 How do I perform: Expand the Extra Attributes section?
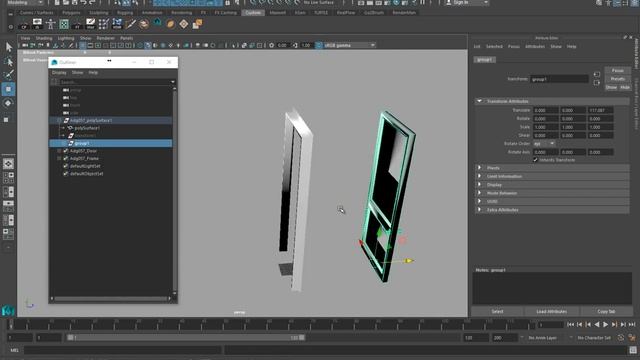coord(480,210)
